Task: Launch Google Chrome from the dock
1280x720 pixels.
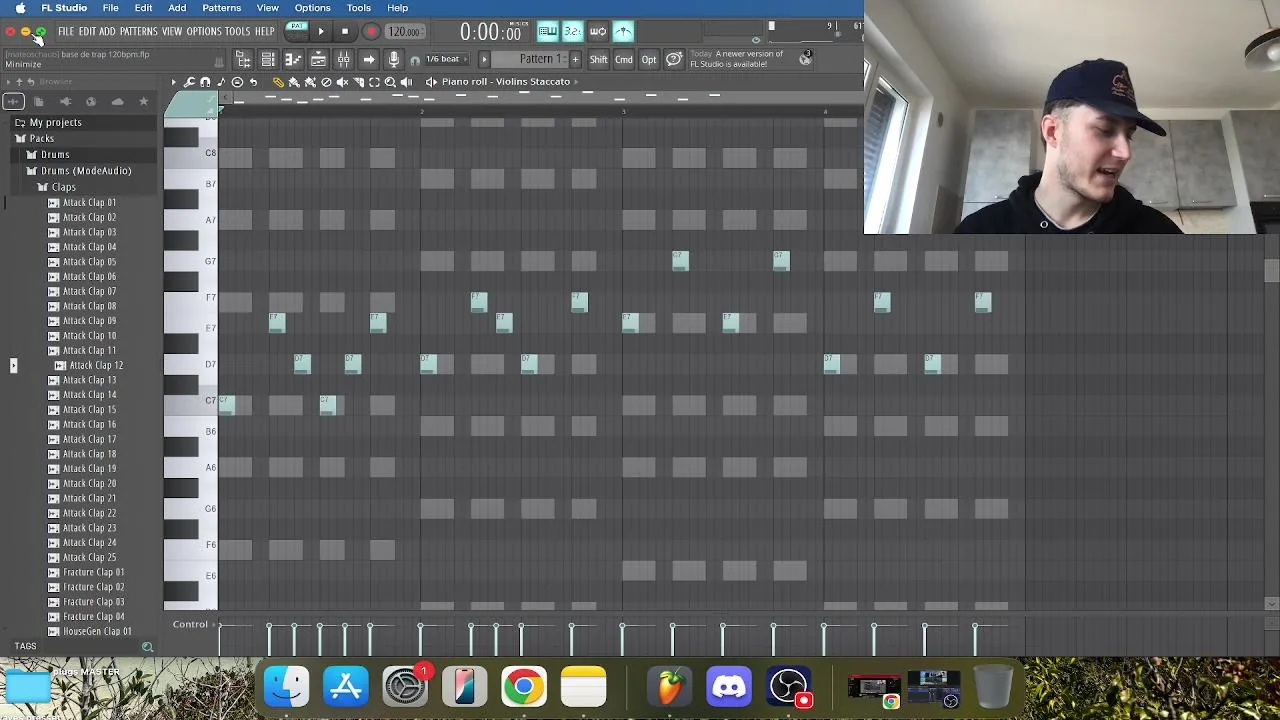Action: pos(524,687)
